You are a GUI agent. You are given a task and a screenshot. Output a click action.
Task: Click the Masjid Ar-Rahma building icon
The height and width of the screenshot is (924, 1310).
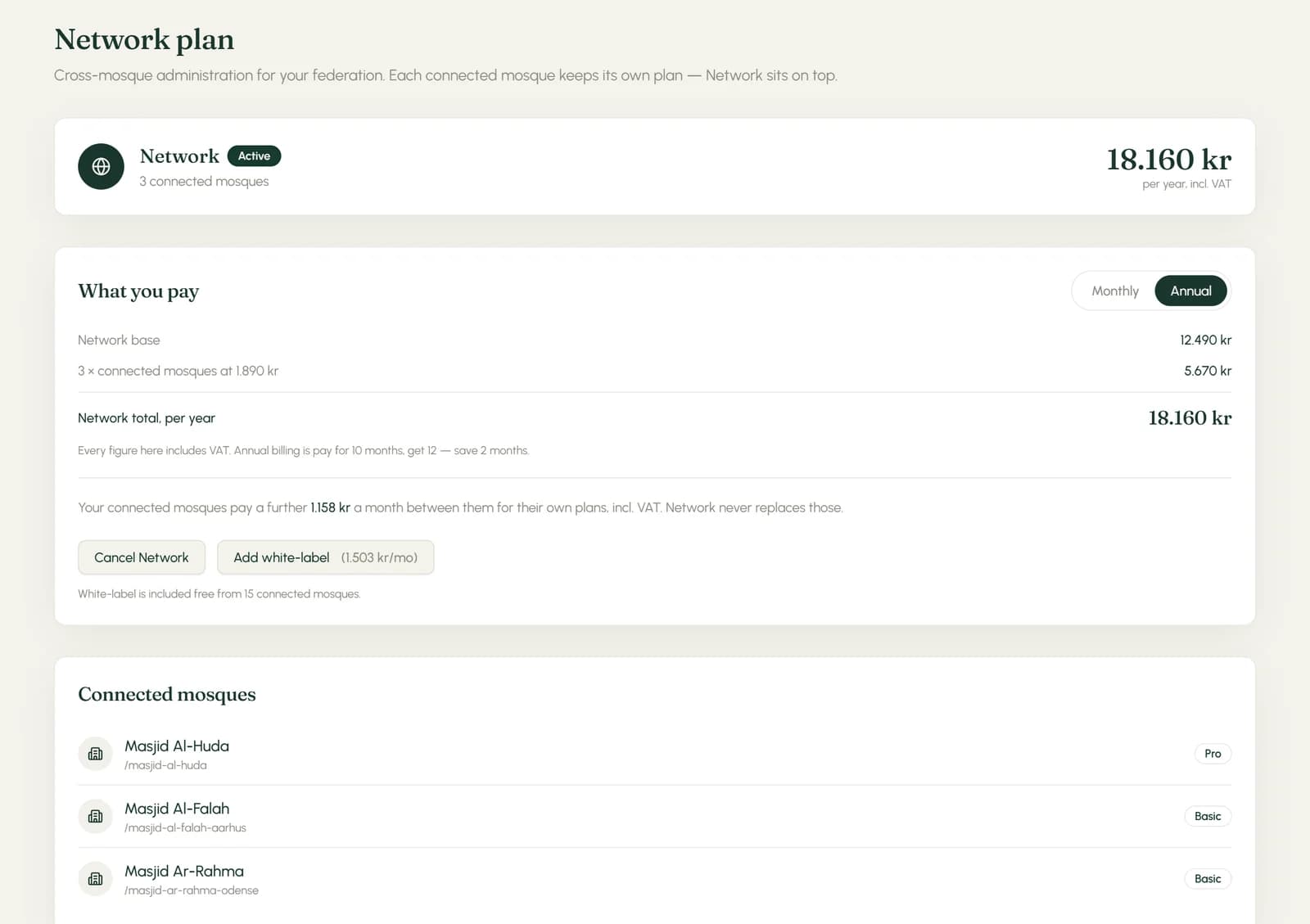tap(95, 879)
